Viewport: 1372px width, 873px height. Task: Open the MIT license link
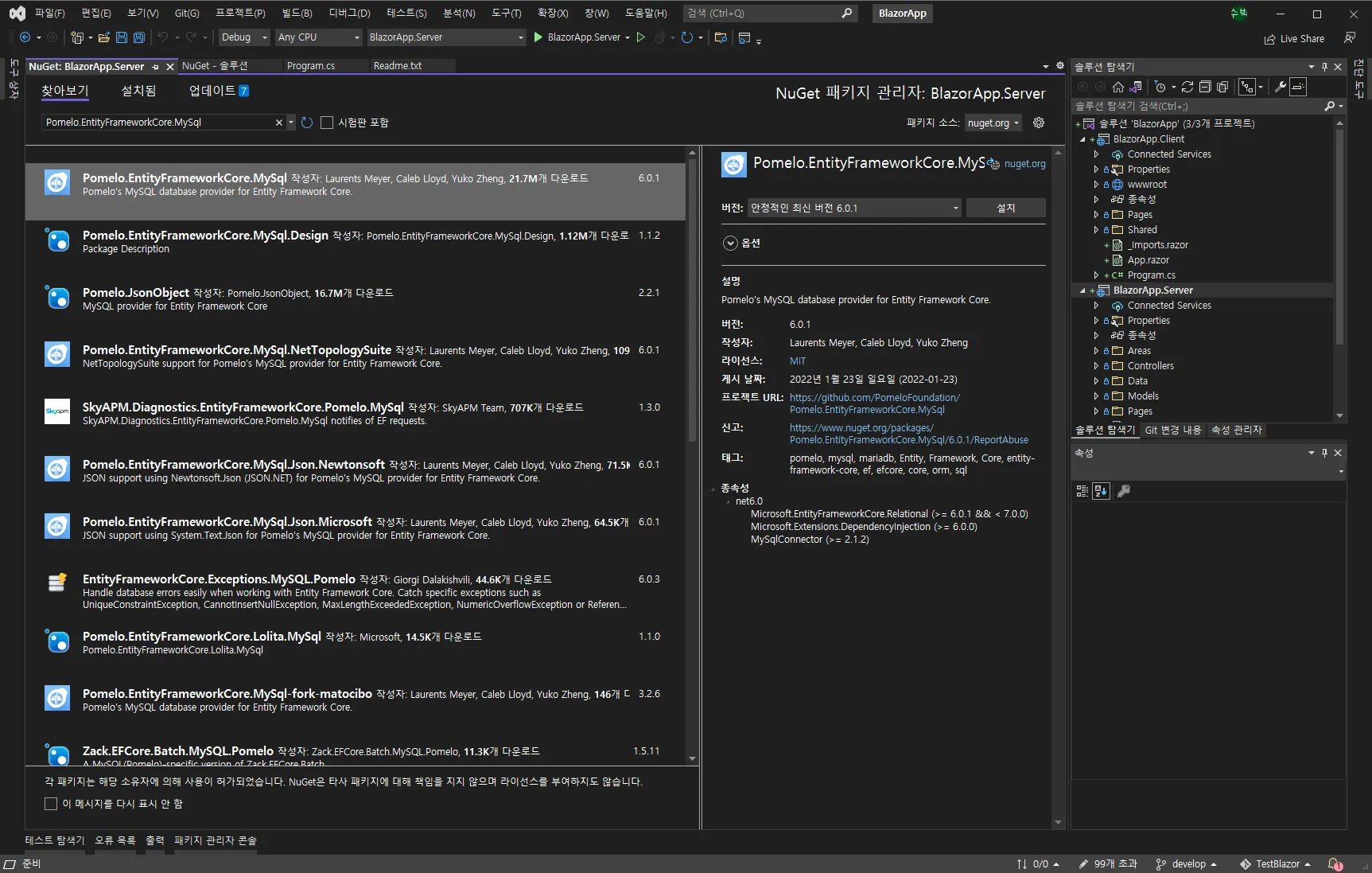(x=797, y=361)
